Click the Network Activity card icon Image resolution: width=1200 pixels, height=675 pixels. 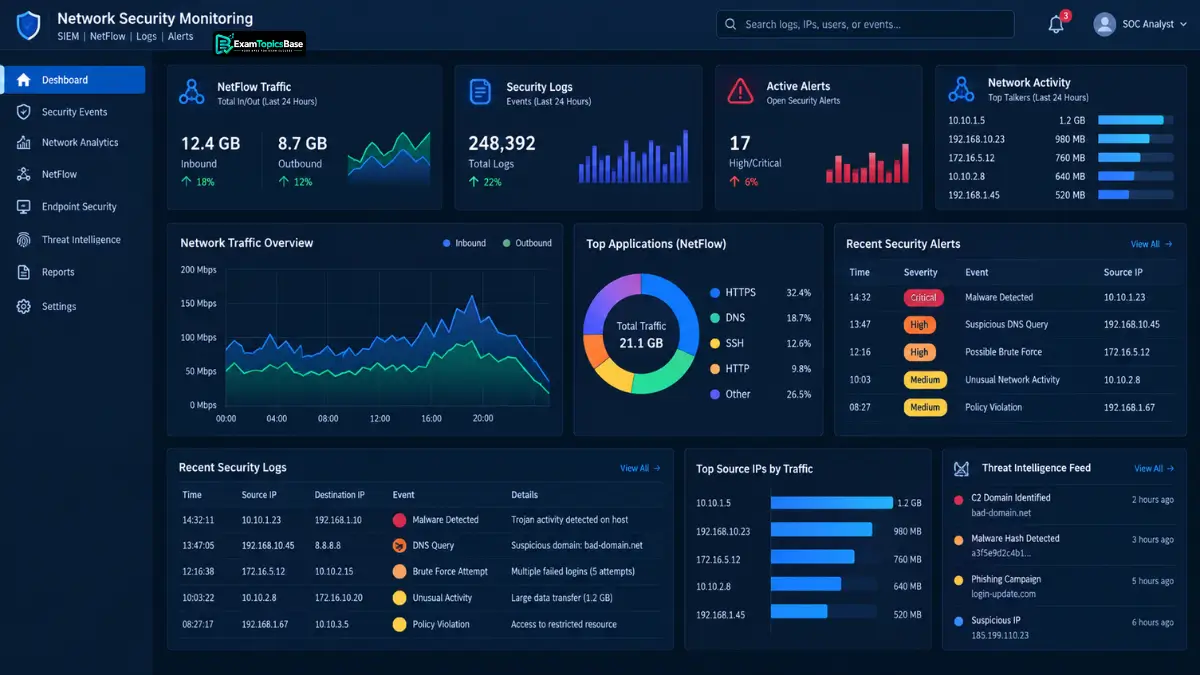point(962,89)
